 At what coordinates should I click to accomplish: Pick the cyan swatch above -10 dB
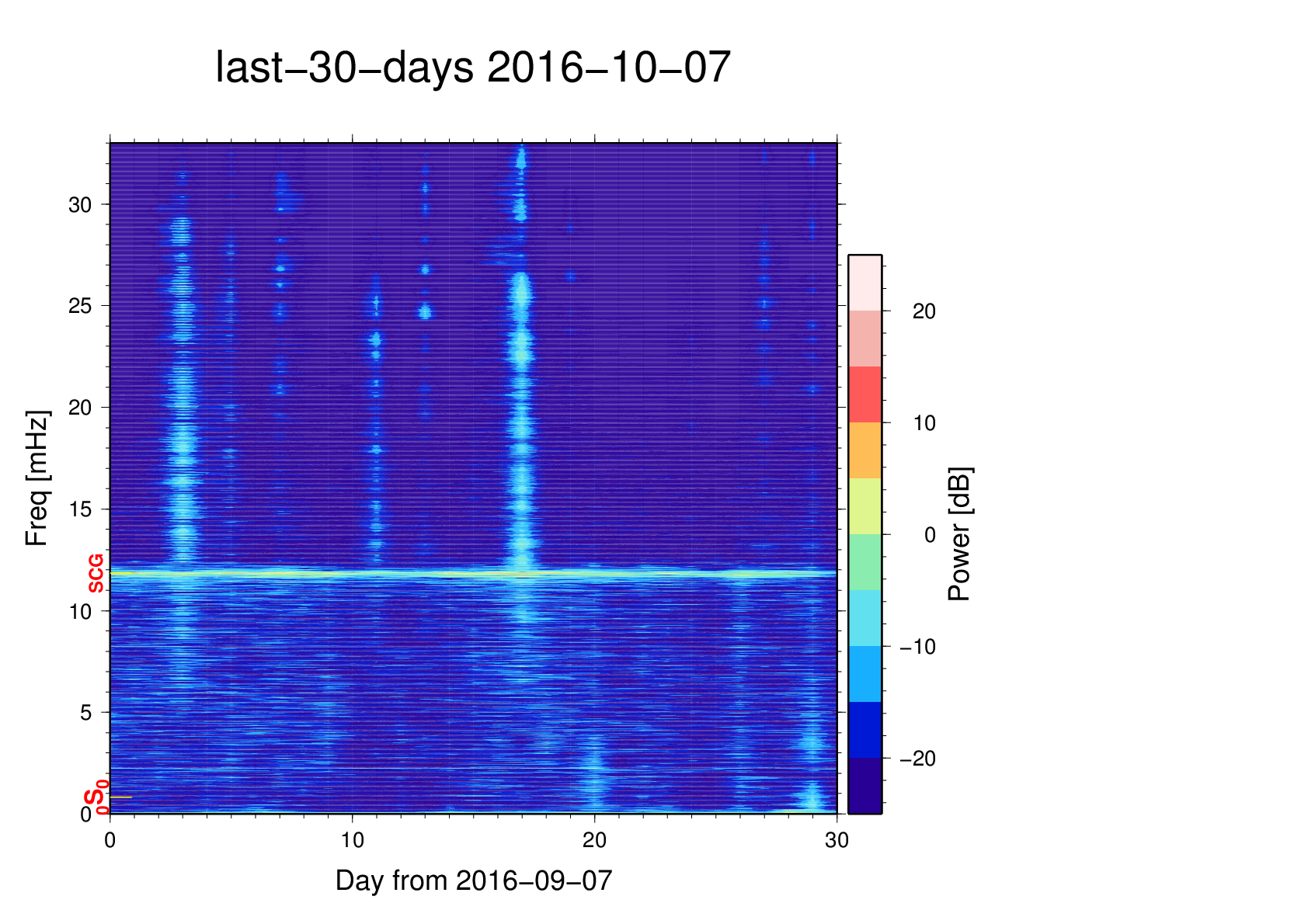coord(864,618)
